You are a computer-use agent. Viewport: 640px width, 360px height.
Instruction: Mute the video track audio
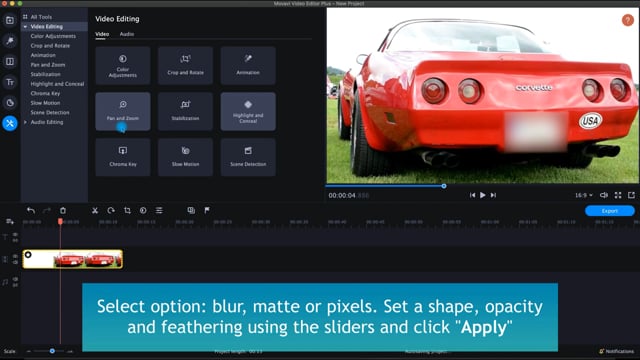click(15, 262)
